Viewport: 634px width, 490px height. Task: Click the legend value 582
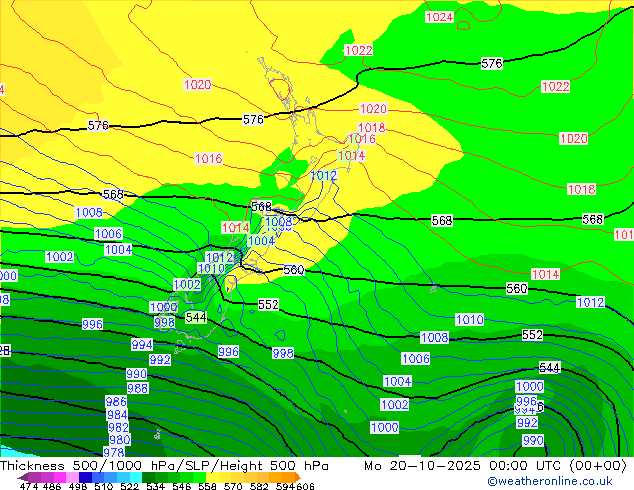coord(259,486)
